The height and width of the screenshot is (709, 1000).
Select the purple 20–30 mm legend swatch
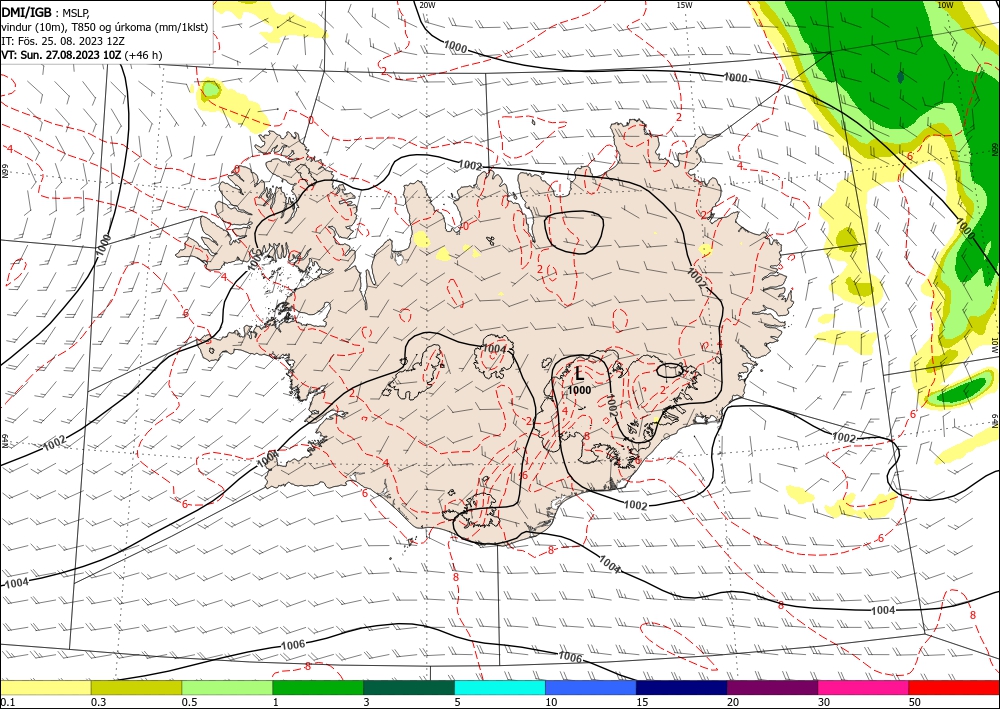click(772, 687)
